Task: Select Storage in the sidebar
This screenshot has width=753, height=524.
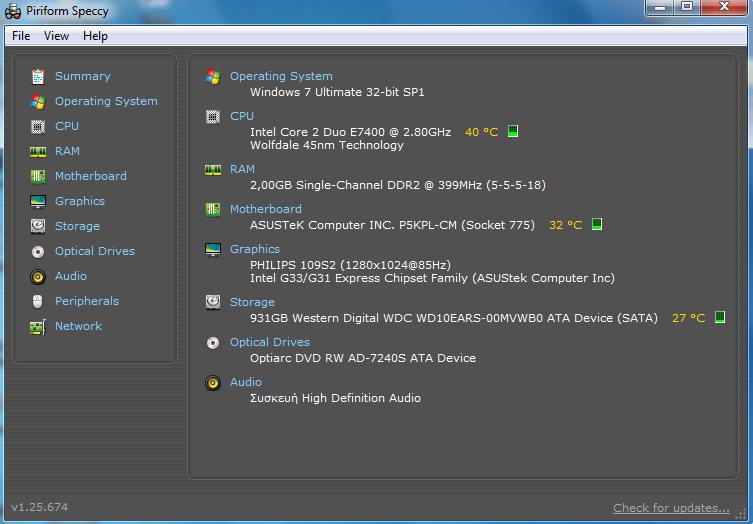Action: pos(77,226)
